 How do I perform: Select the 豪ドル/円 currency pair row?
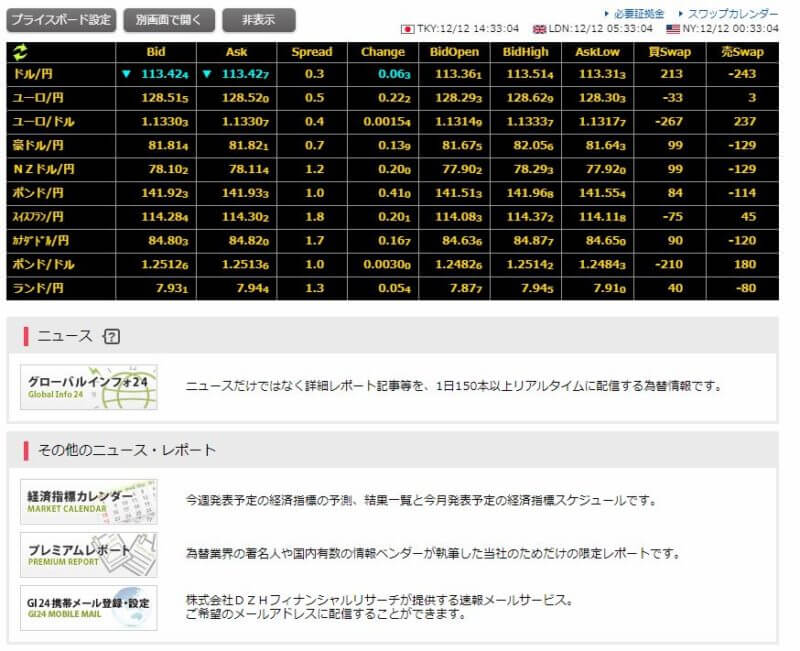tap(392, 145)
